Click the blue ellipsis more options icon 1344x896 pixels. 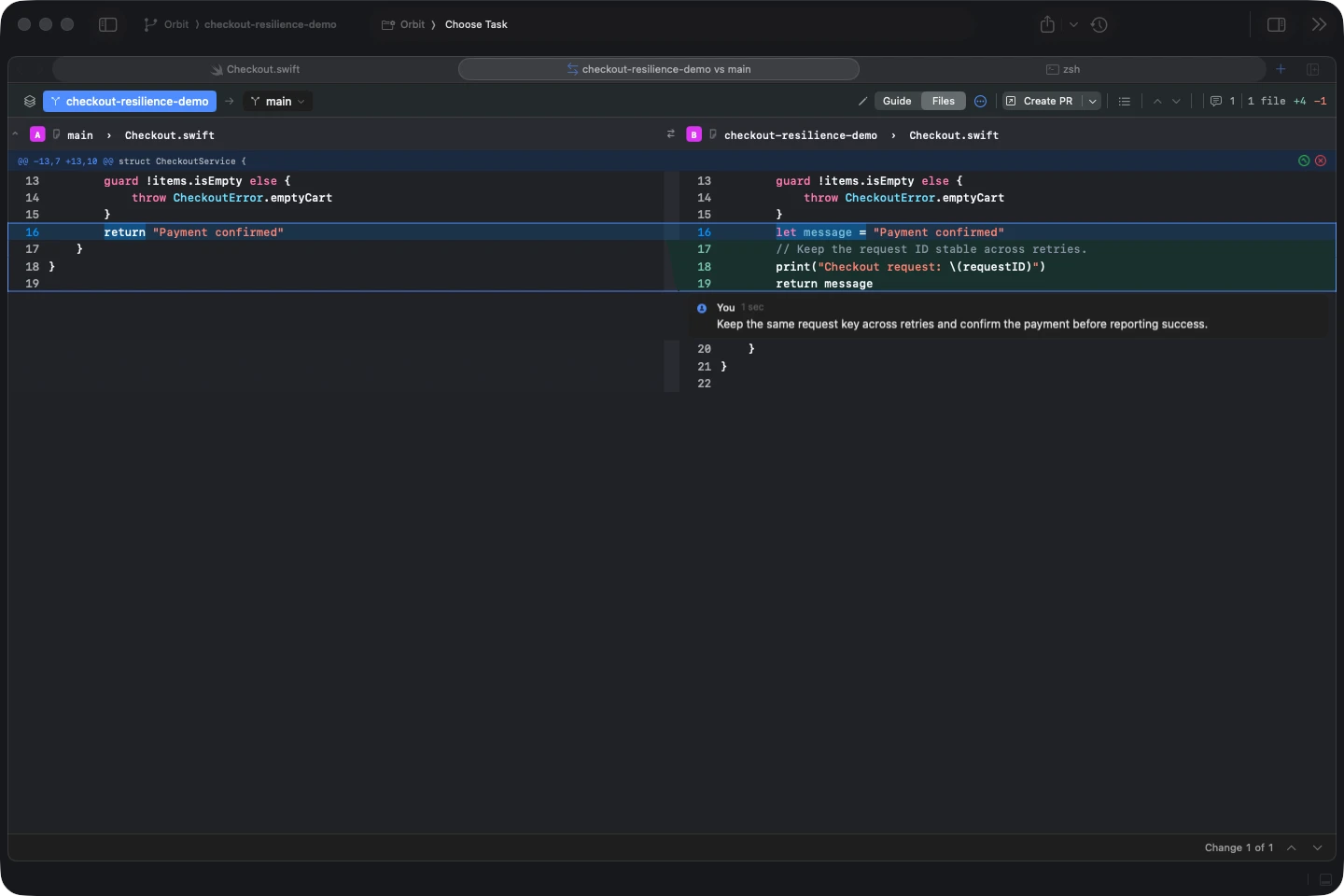(x=980, y=101)
